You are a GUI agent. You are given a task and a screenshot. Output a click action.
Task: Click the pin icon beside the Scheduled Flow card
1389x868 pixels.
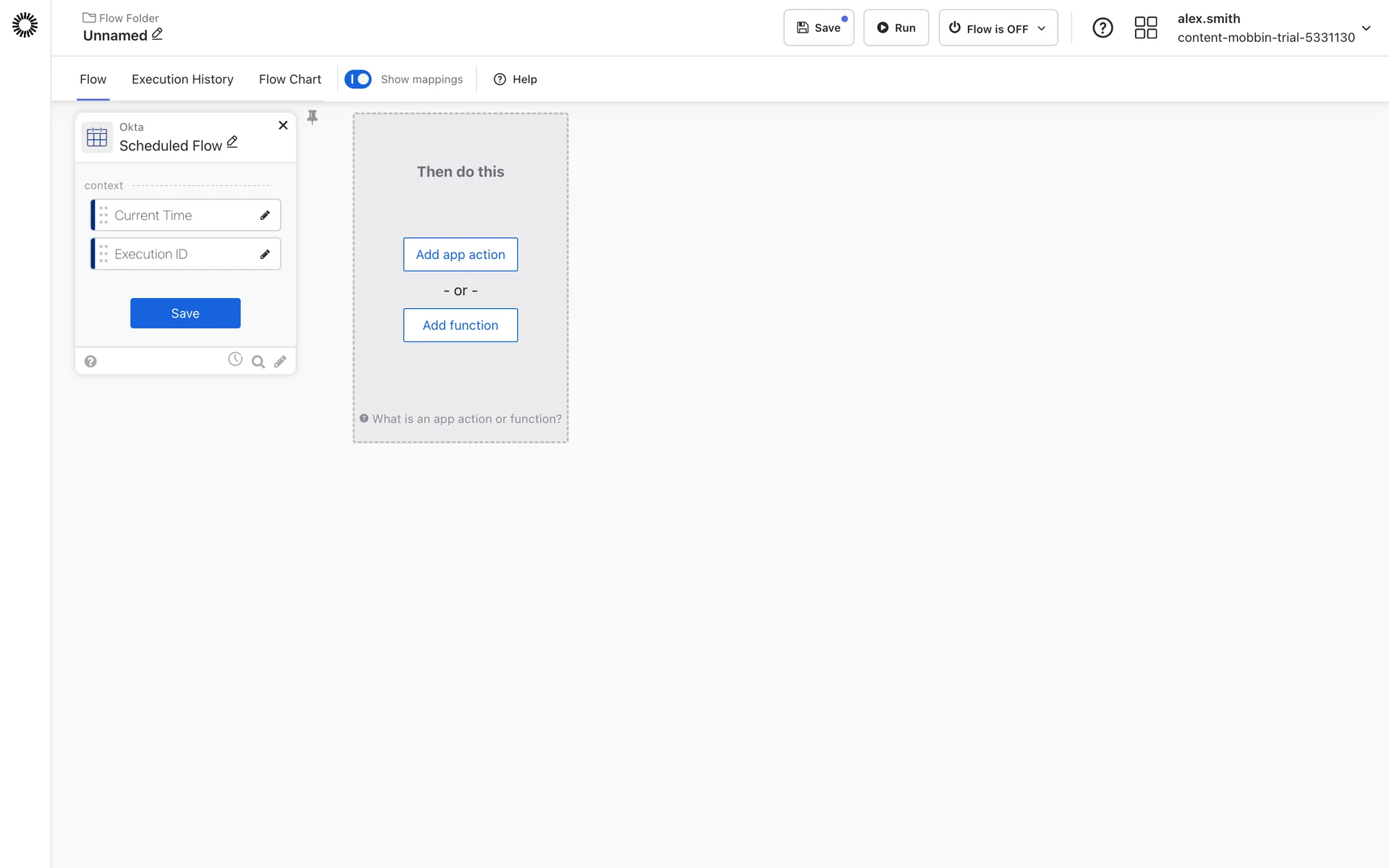pyautogui.click(x=313, y=117)
